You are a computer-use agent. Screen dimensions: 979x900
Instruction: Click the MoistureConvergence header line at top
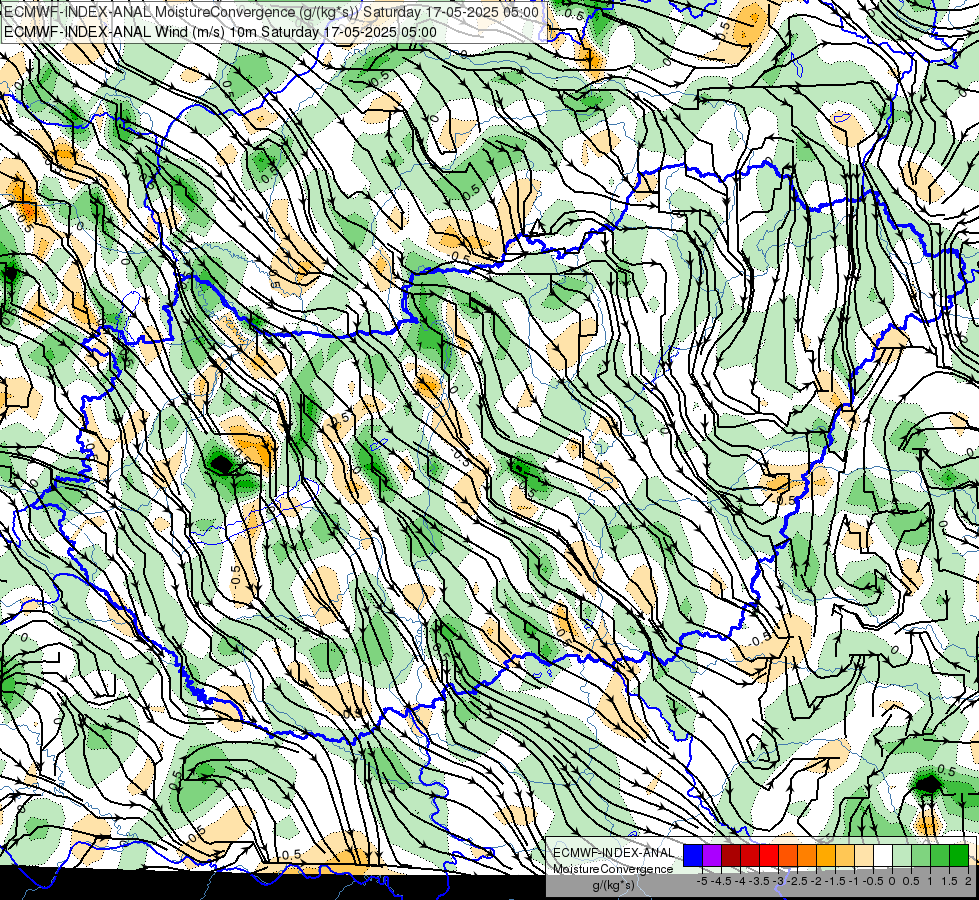point(271,12)
